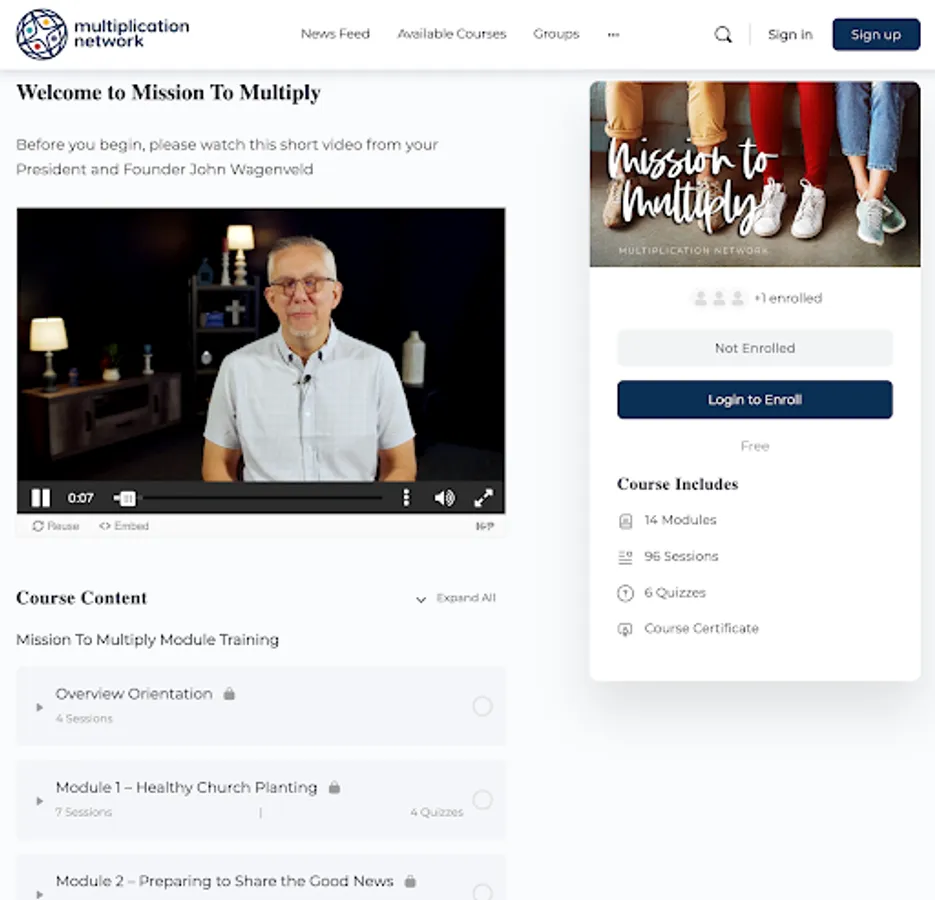
Task: Open Module 2 – Preparing to Share the Good News
Action: click(224, 881)
